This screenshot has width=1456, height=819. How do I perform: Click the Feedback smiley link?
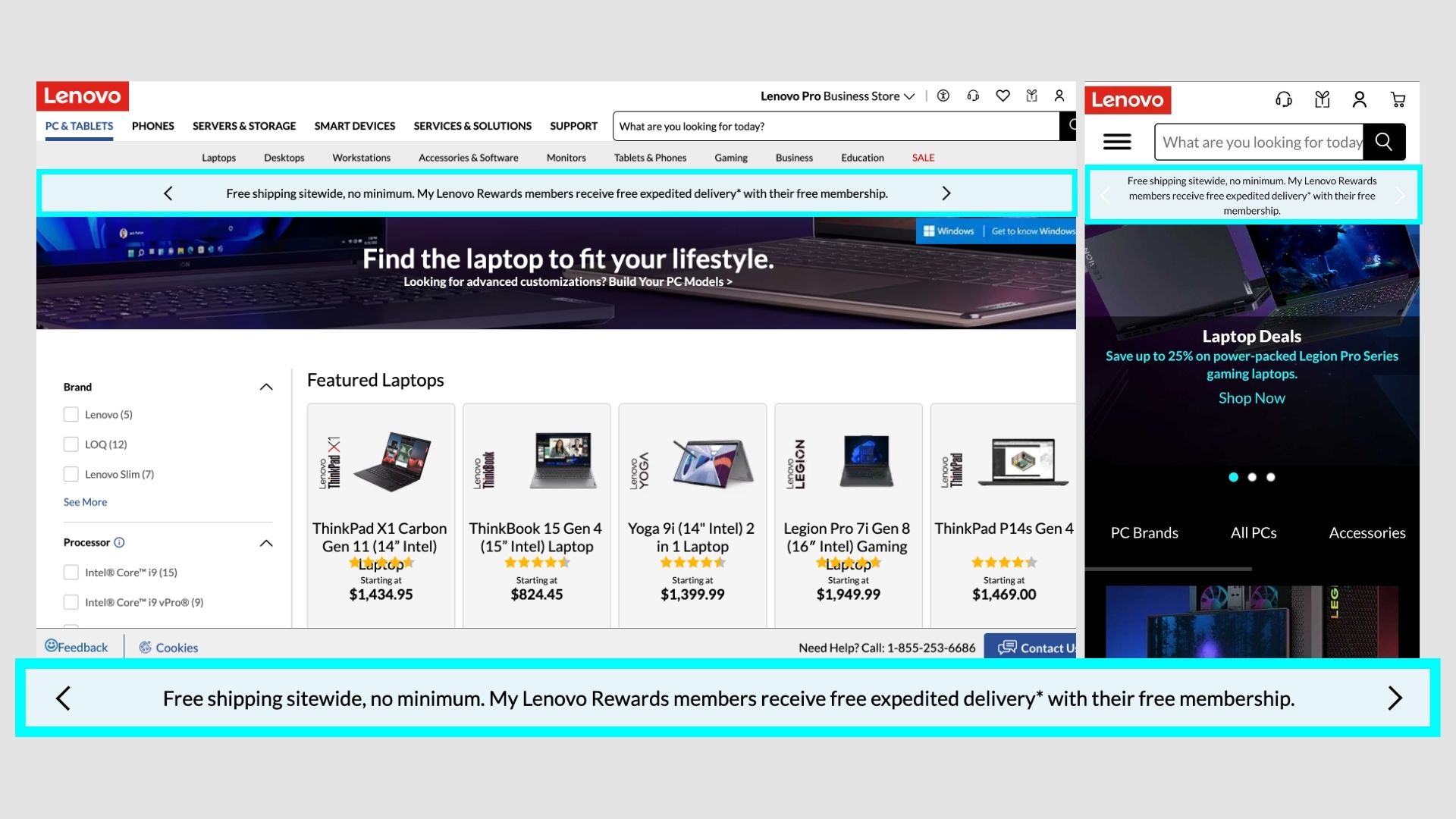[77, 647]
